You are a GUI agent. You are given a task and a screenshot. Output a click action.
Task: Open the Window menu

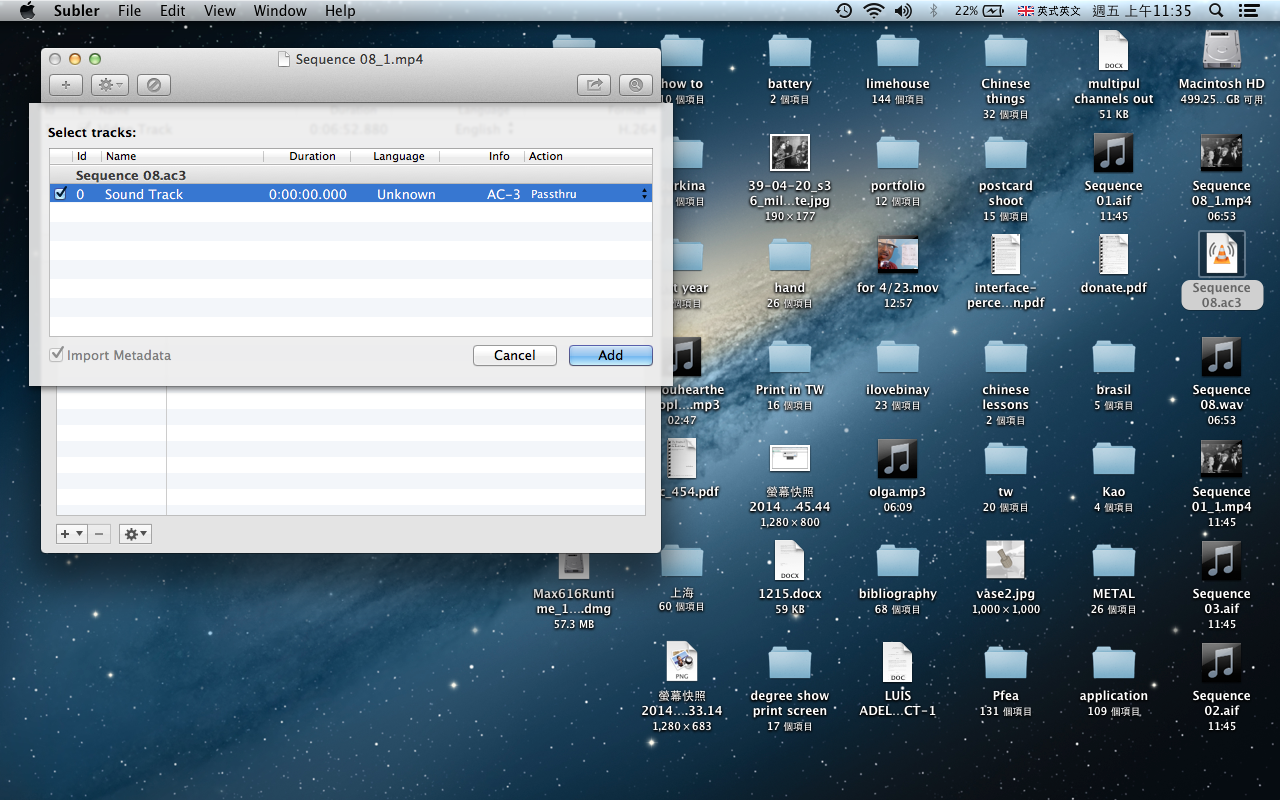click(x=280, y=11)
